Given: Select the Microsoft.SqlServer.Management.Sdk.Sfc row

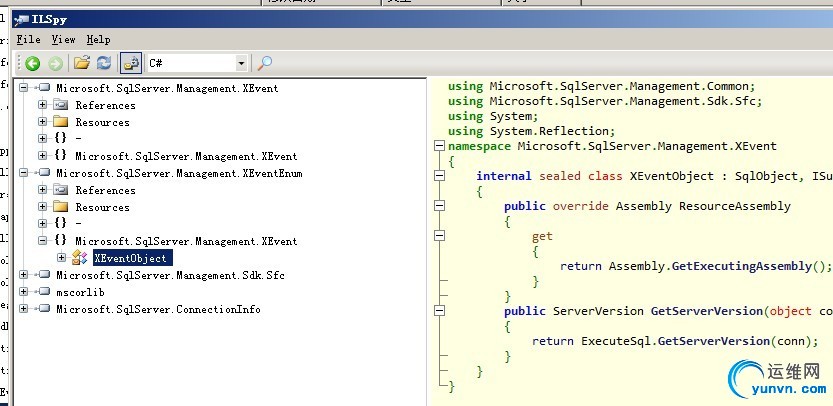Looking at the screenshot, I should [x=171, y=275].
